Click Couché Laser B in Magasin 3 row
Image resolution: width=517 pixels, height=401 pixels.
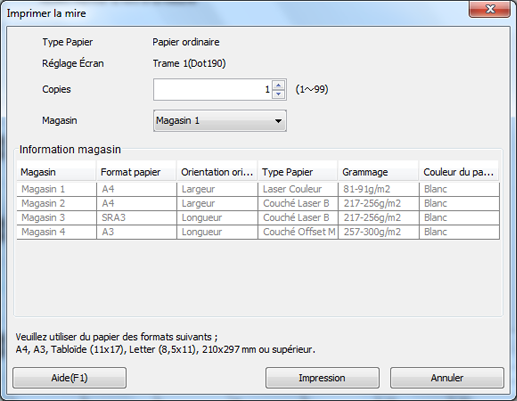[x=298, y=218]
